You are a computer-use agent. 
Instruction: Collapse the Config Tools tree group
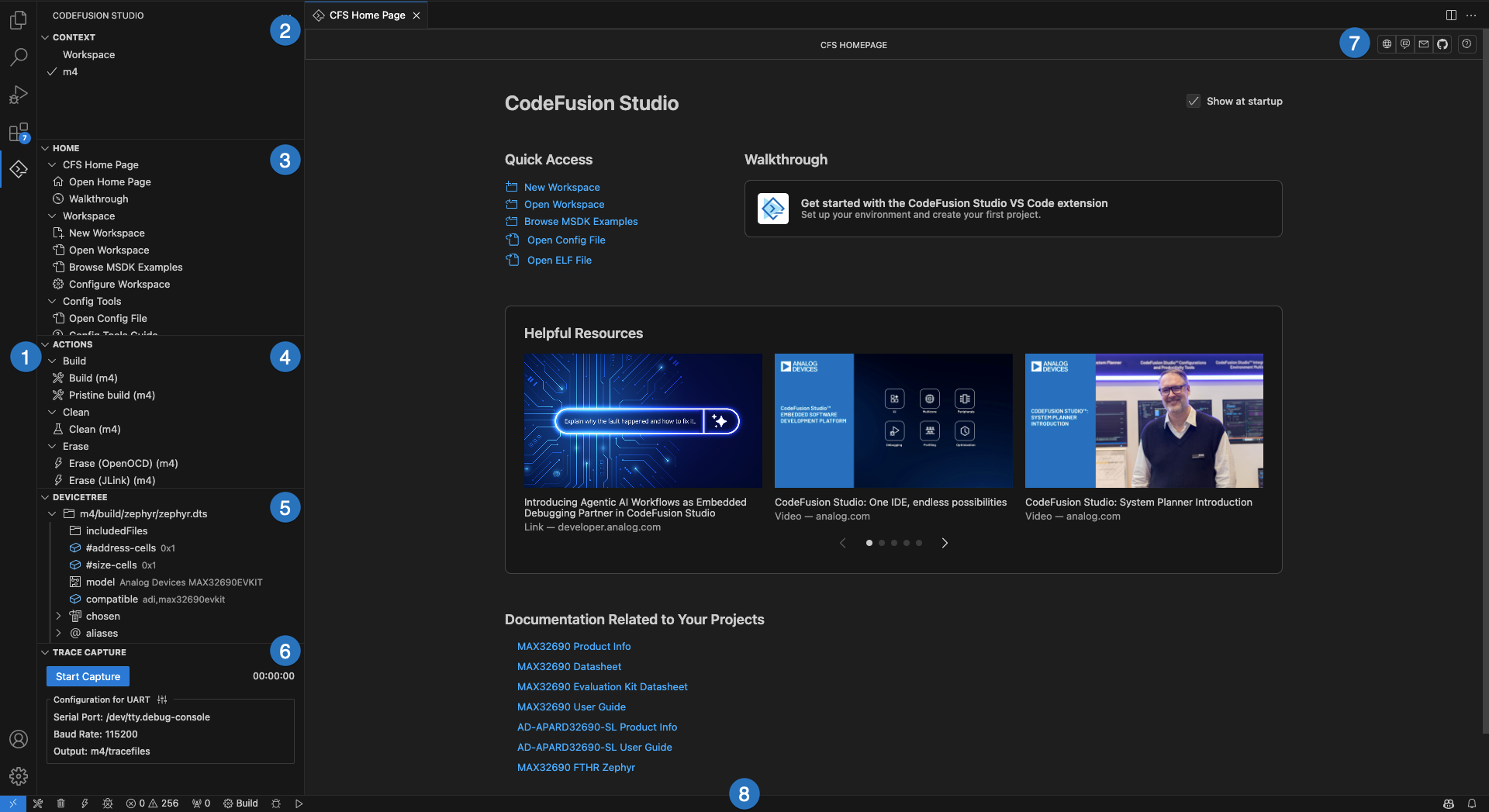point(52,301)
